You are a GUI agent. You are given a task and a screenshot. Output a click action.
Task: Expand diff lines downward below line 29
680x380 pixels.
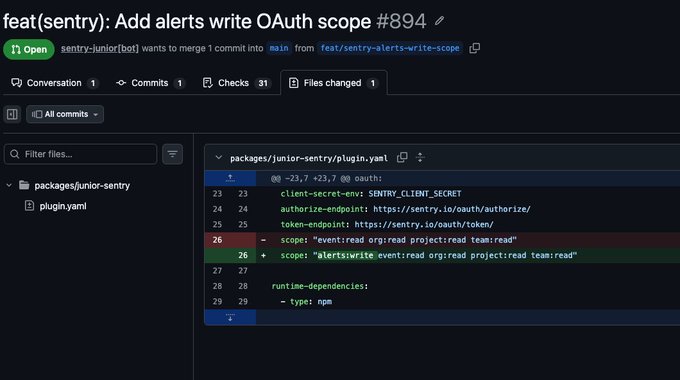tap(230, 317)
